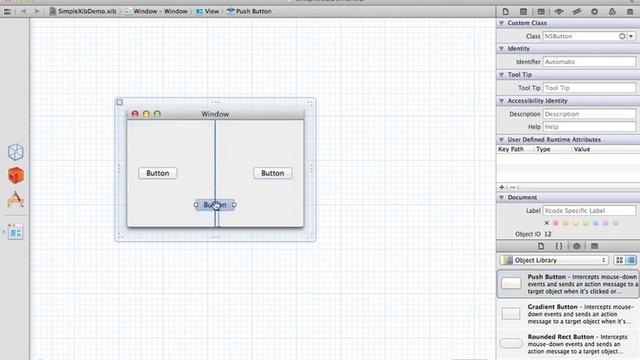
Task: Pick the blue label color swatch
Action: click(596, 223)
